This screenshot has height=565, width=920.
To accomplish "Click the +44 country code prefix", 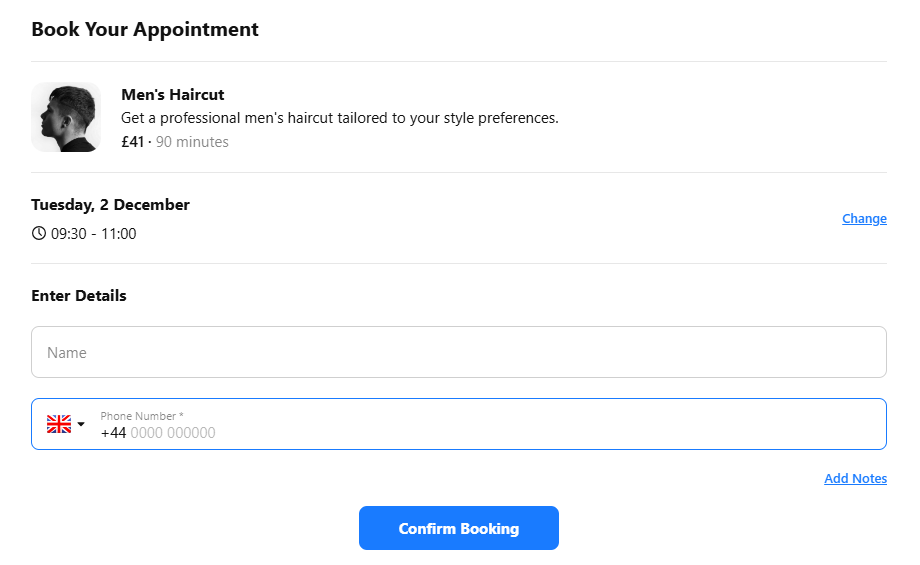I will pos(113,433).
